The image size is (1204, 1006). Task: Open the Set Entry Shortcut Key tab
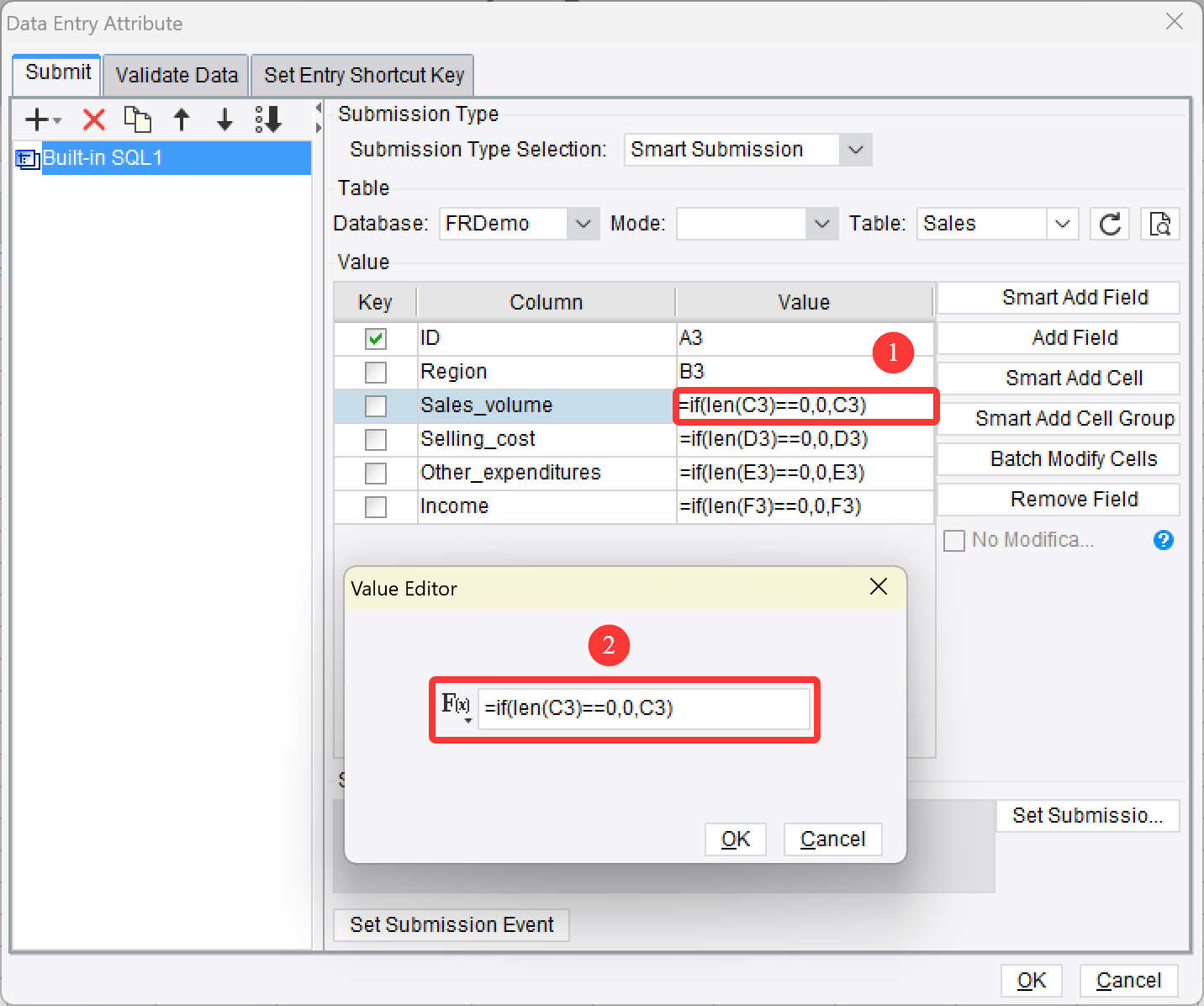[362, 75]
